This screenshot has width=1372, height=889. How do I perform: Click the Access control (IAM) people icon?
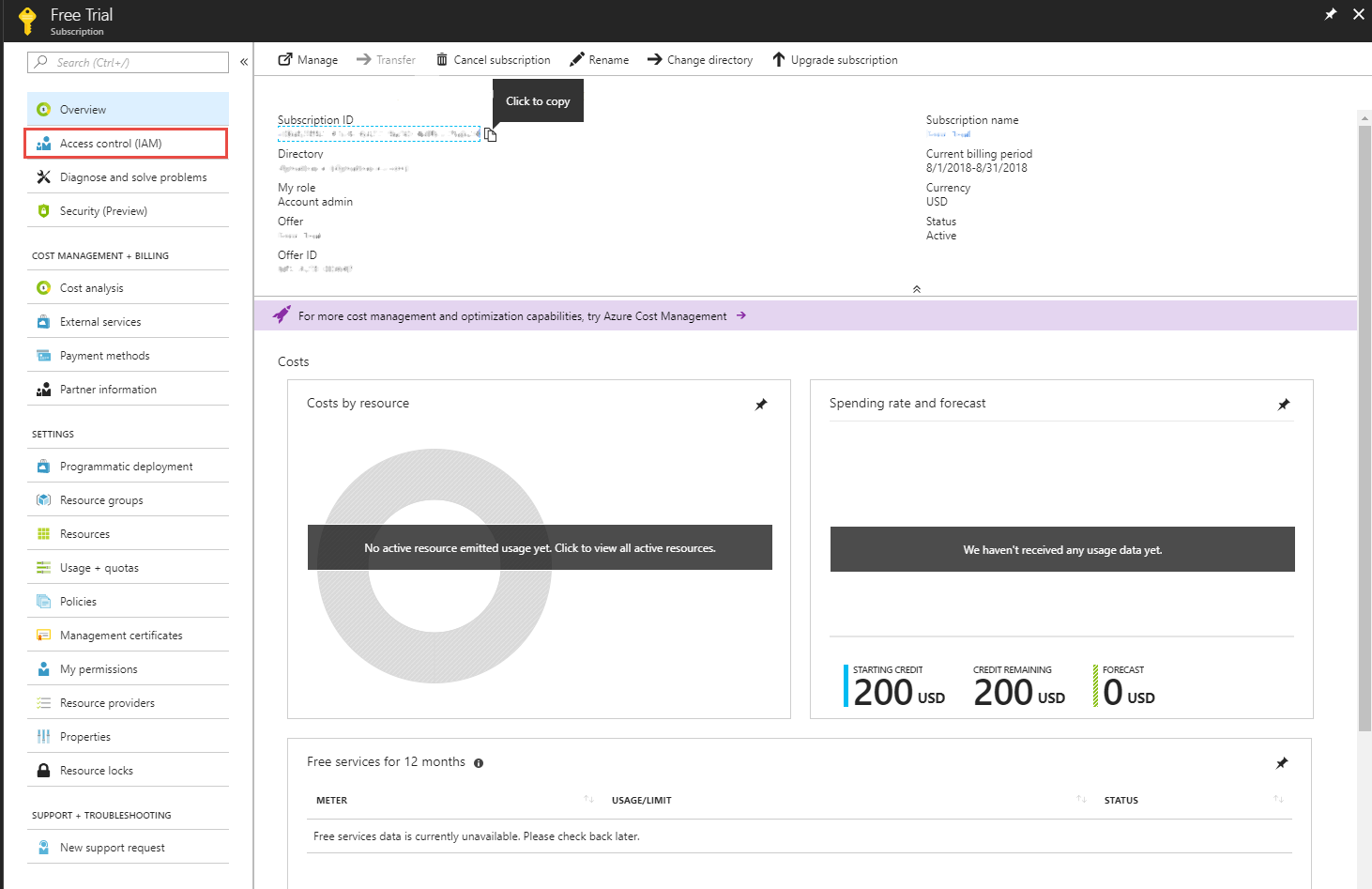coord(43,144)
